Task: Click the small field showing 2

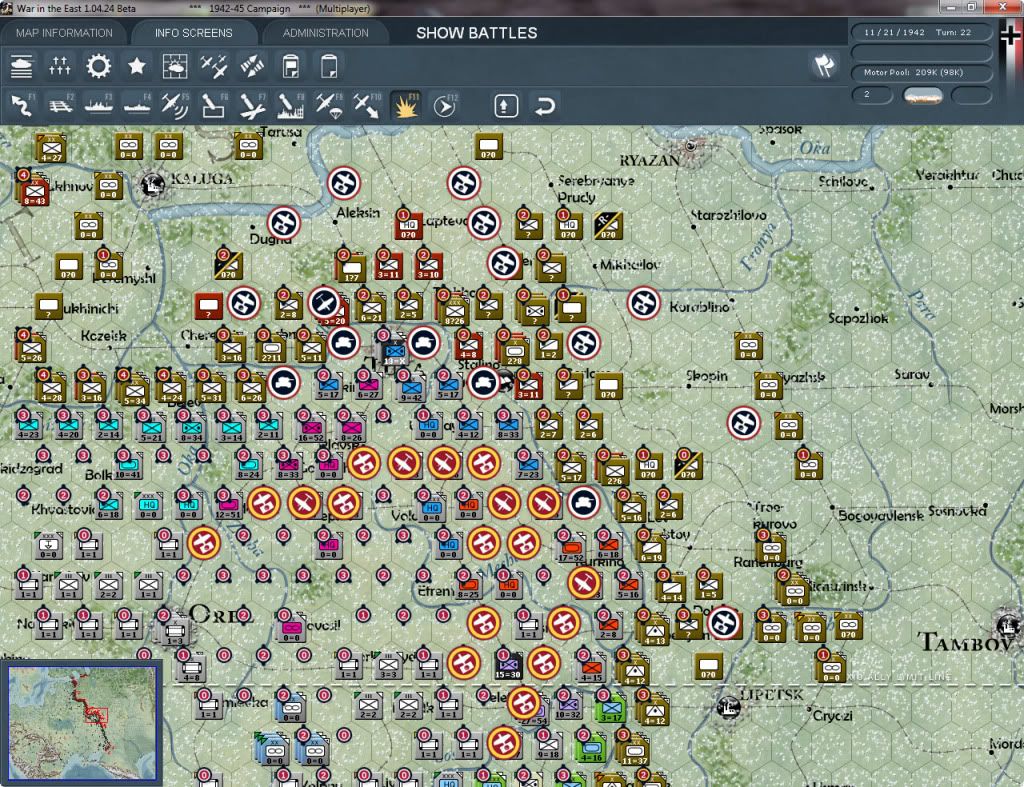Action: 872,95
